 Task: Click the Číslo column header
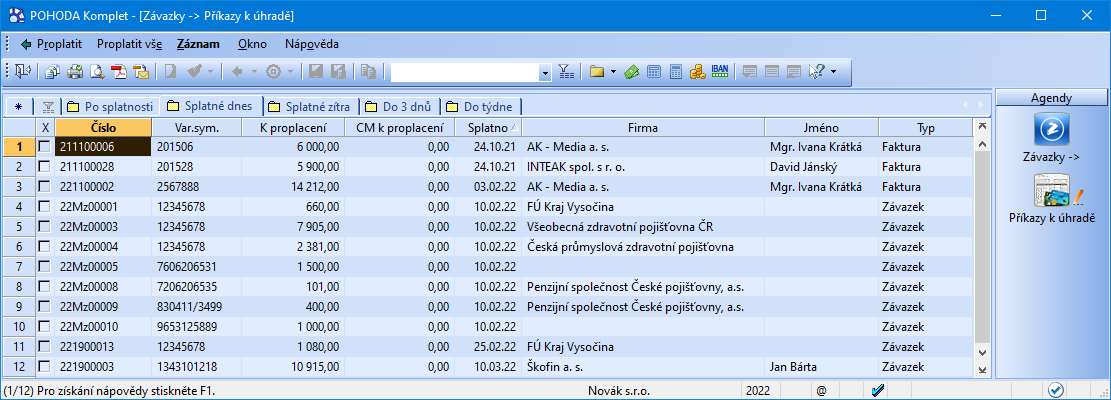coord(103,127)
